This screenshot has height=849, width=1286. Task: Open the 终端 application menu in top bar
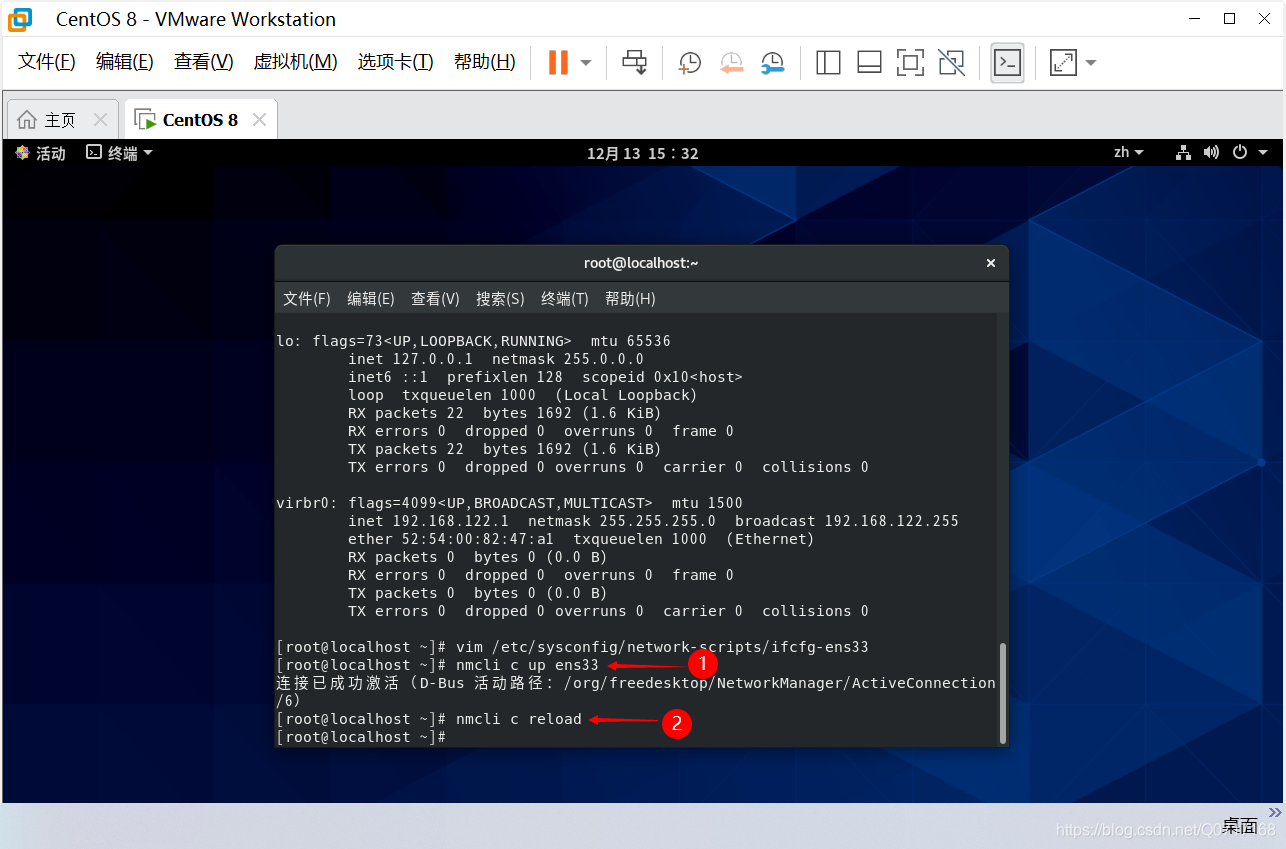click(x=119, y=153)
